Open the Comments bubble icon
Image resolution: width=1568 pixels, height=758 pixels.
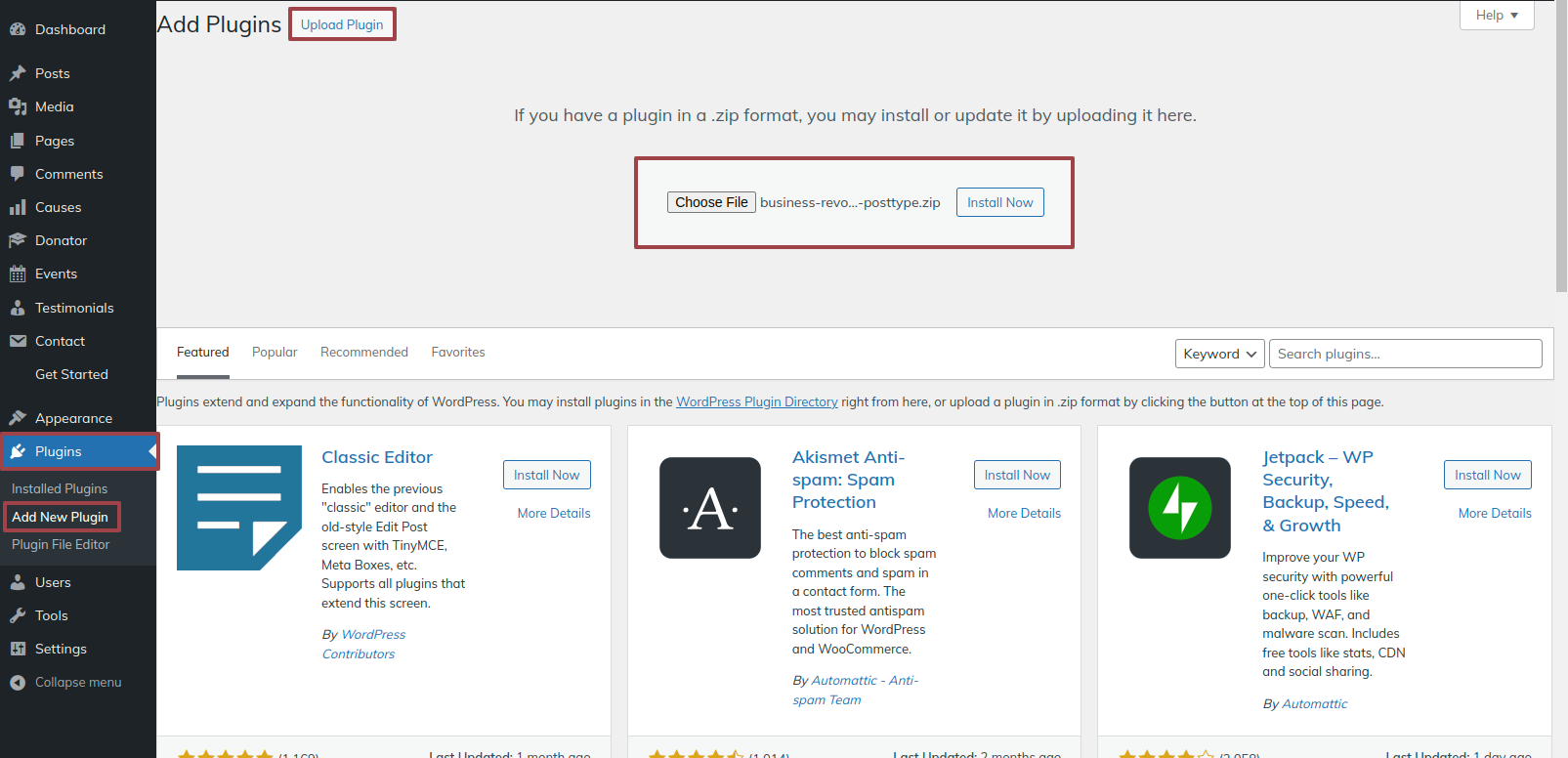point(18,174)
